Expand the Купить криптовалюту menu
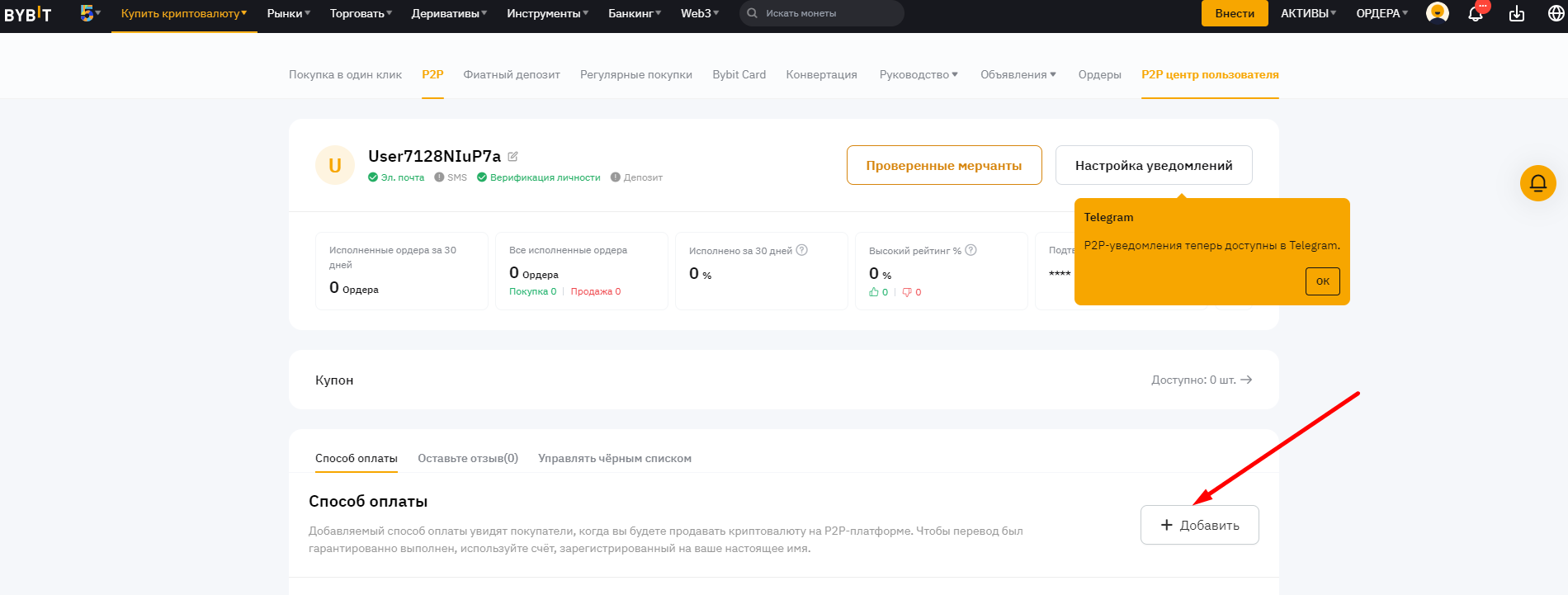1568x595 pixels. point(184,13)
